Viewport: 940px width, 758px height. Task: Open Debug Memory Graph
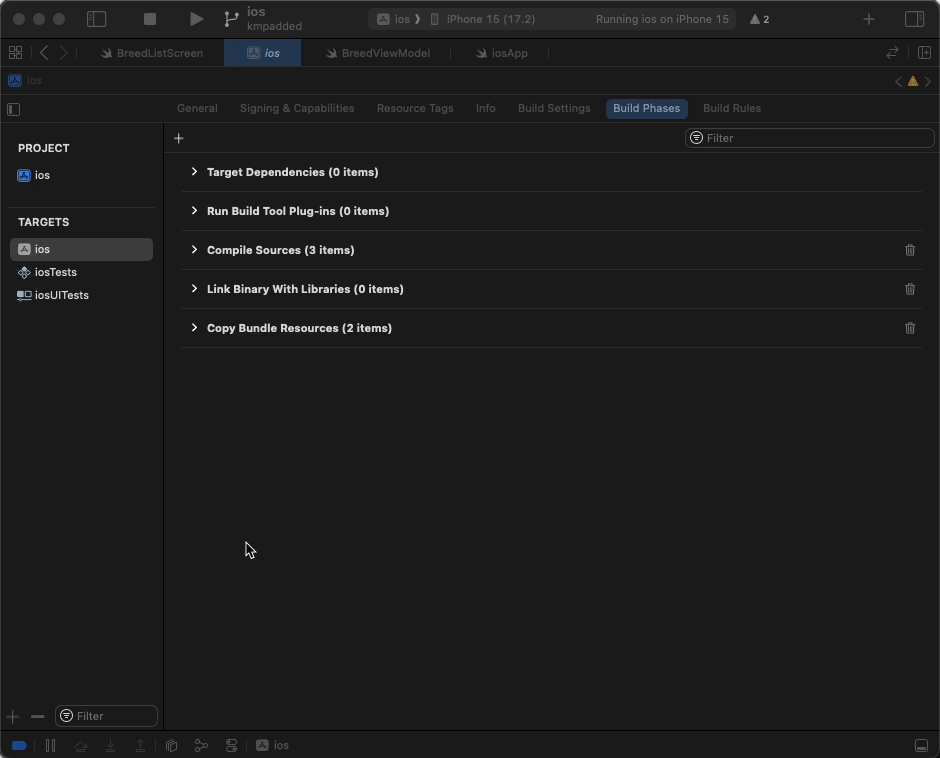click(x=201, y=745)
